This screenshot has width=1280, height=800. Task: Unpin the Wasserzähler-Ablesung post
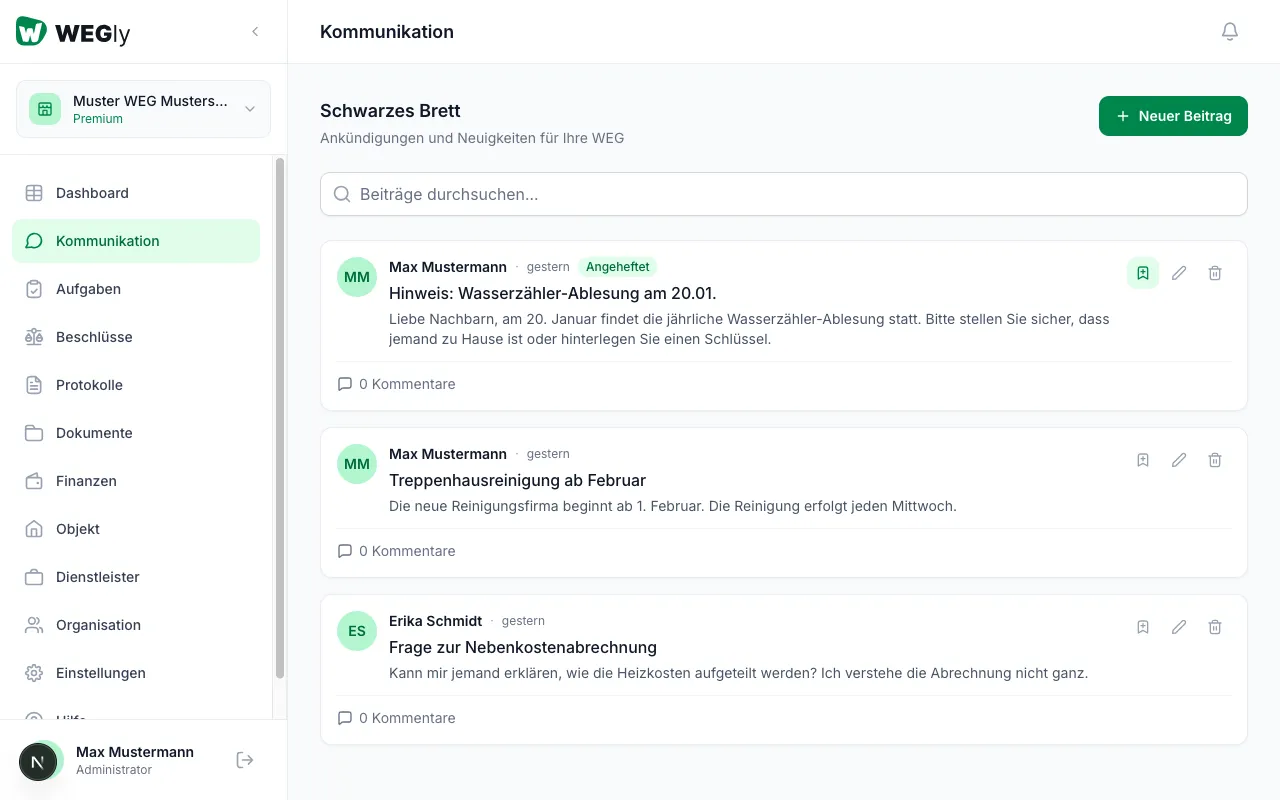point(1143,273)
